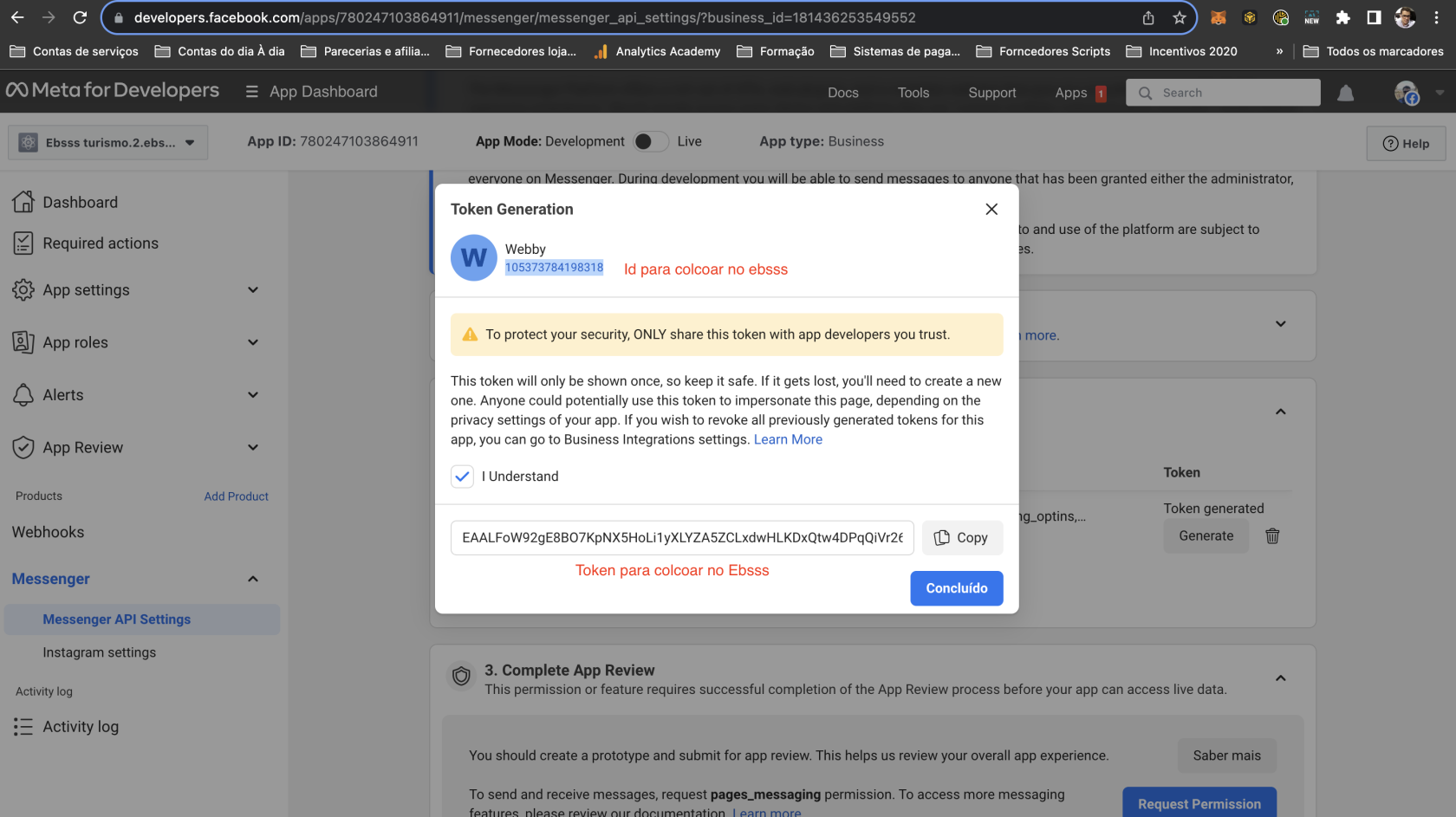Open the Ebsss turismo app selector dropdown
The image size is (1456, 817).
pos(108,143)
